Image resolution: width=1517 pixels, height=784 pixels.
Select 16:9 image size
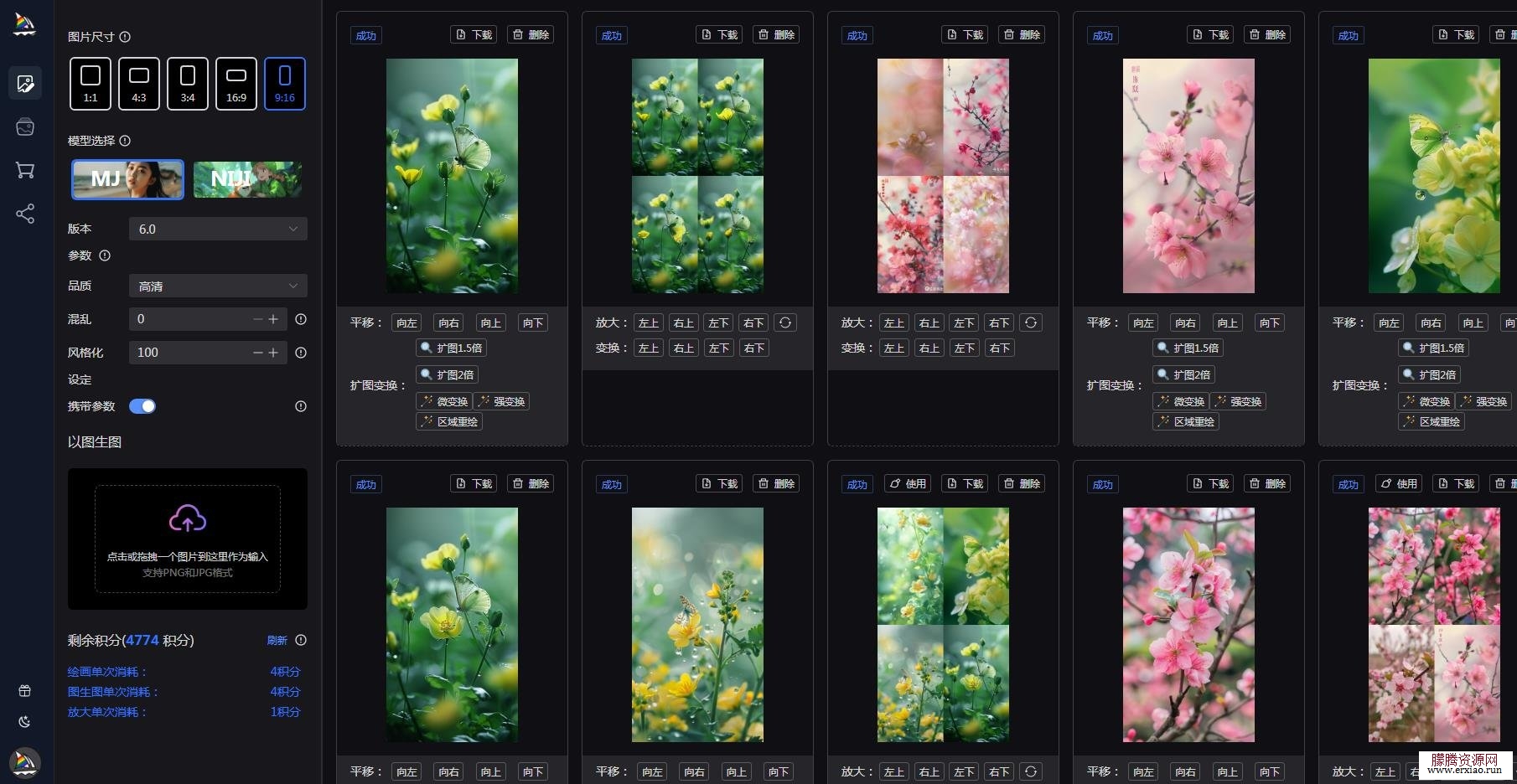coord(236,84)
